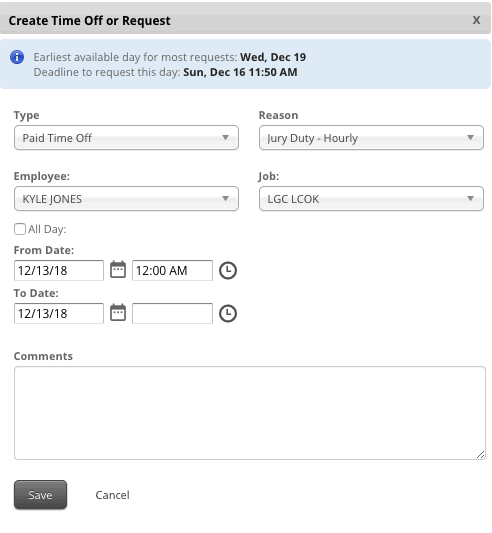Check the All Day checkbox
Screen dimensions: 492x533
point(20,229)
